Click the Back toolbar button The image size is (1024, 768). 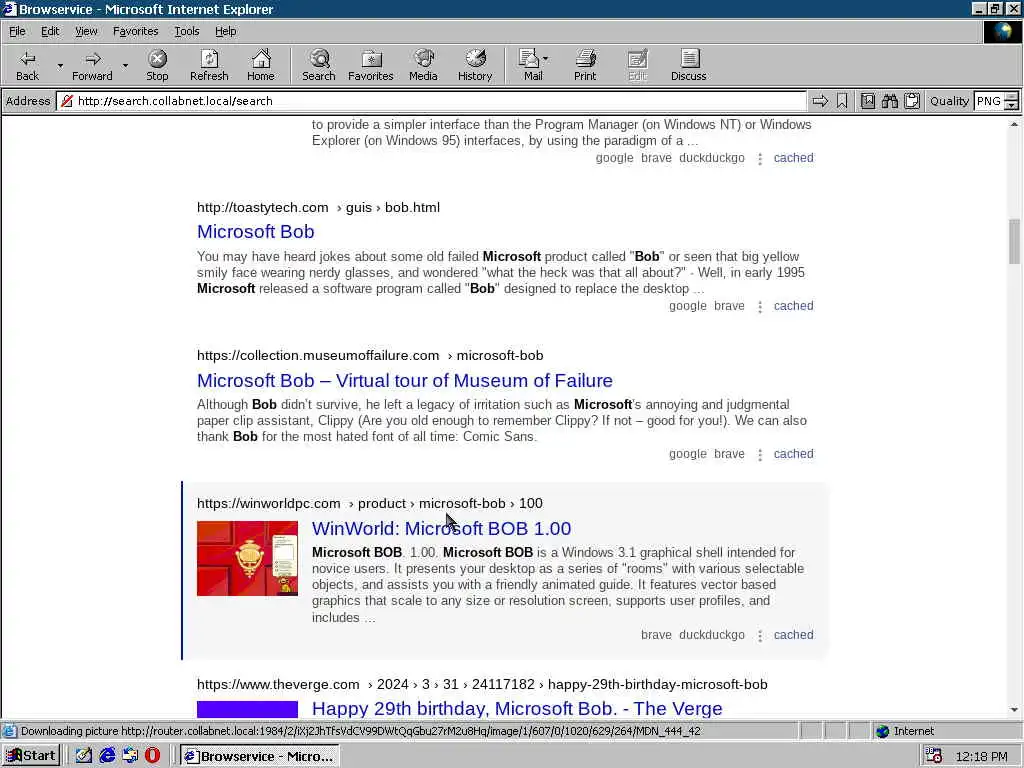27,65
